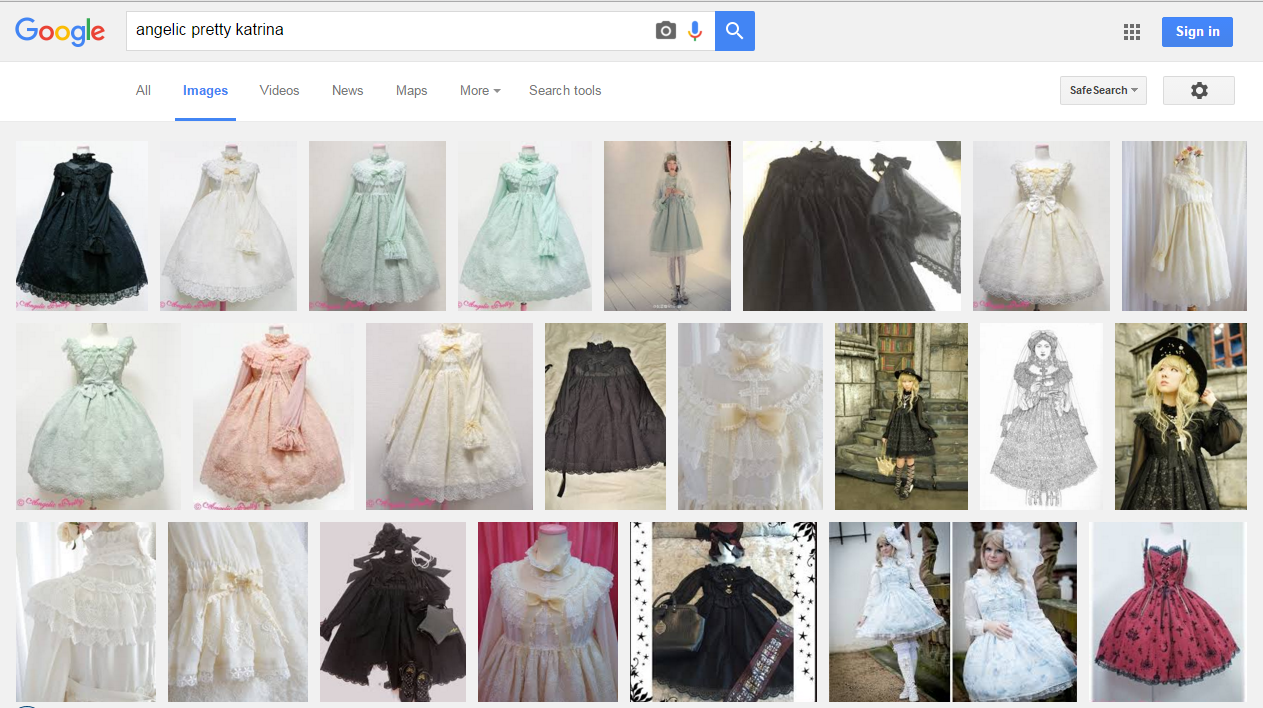
Task: Open the girl on stone steps thumbnail
Action: 901,416
